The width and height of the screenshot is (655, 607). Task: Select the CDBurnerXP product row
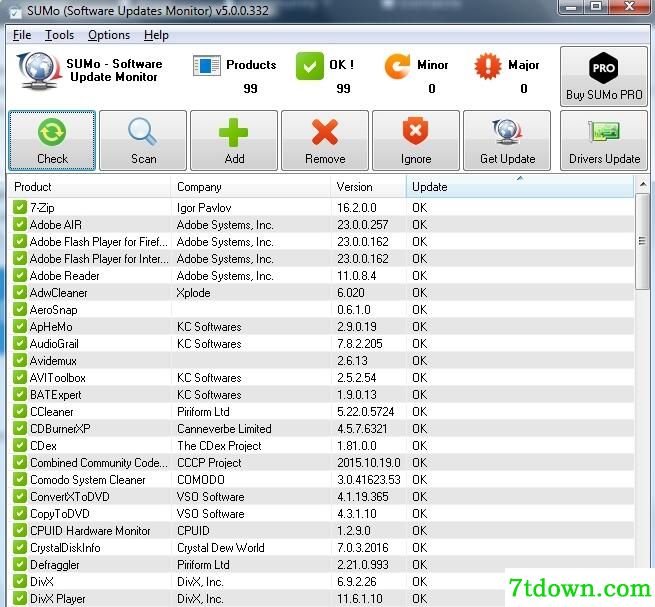(x=321, y=429)
